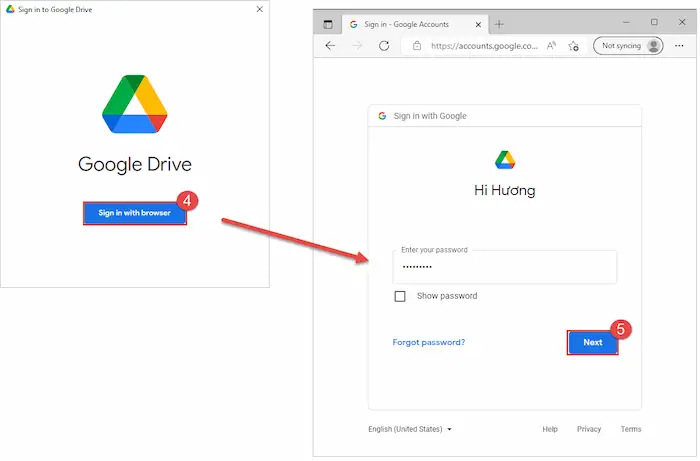Click the Help link in the footer
The height and width of the screenshot is (461, 700).
(550, 429)
